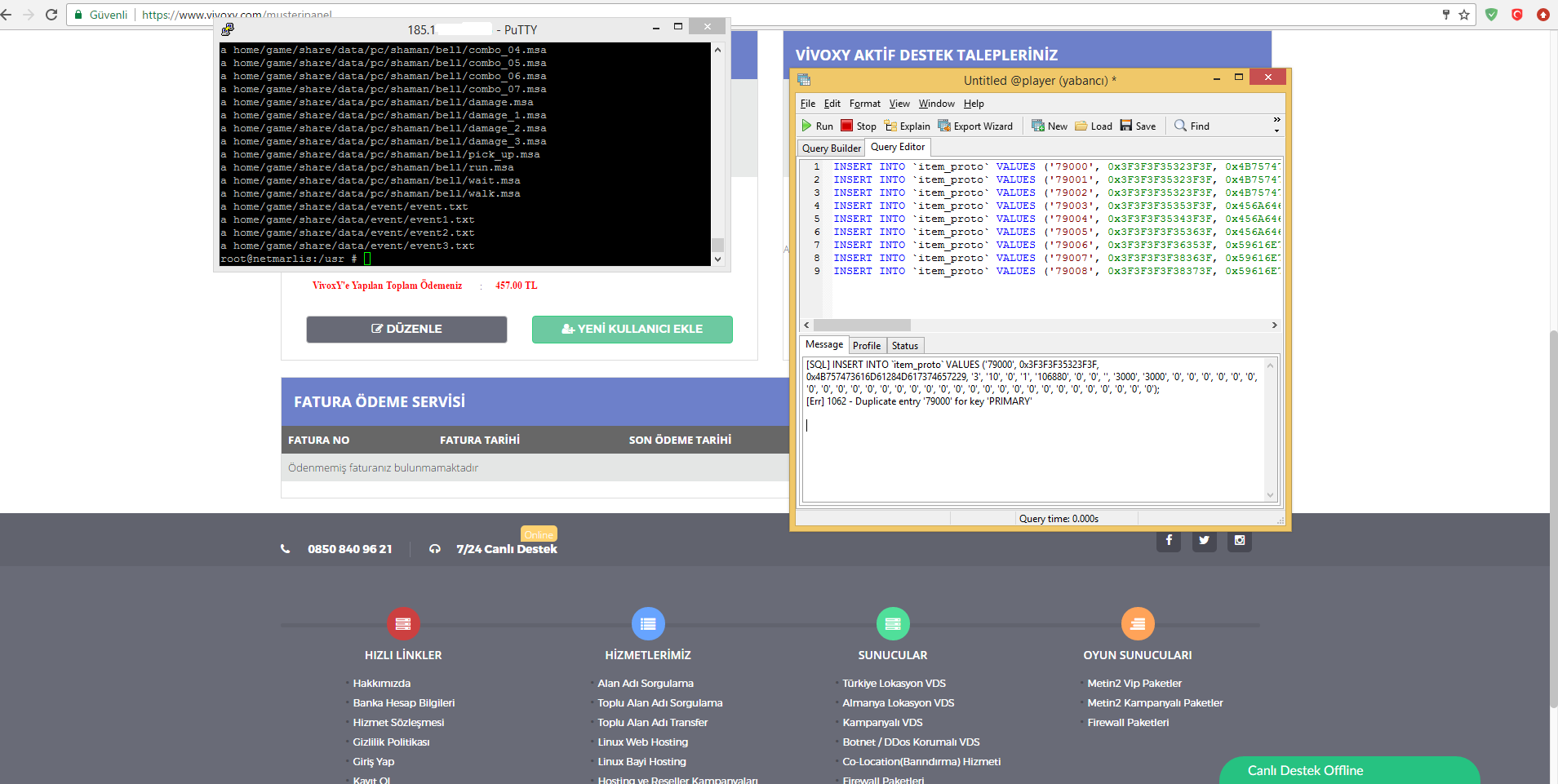Open the View menu
The height and width of the screenshot is (784, 1558).
899,104
